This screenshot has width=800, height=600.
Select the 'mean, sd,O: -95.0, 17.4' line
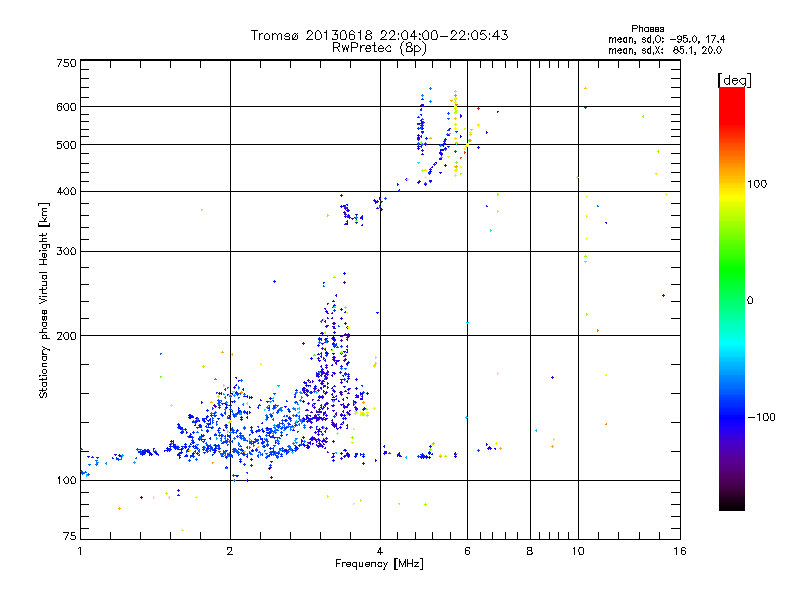(x=666, y=40)
